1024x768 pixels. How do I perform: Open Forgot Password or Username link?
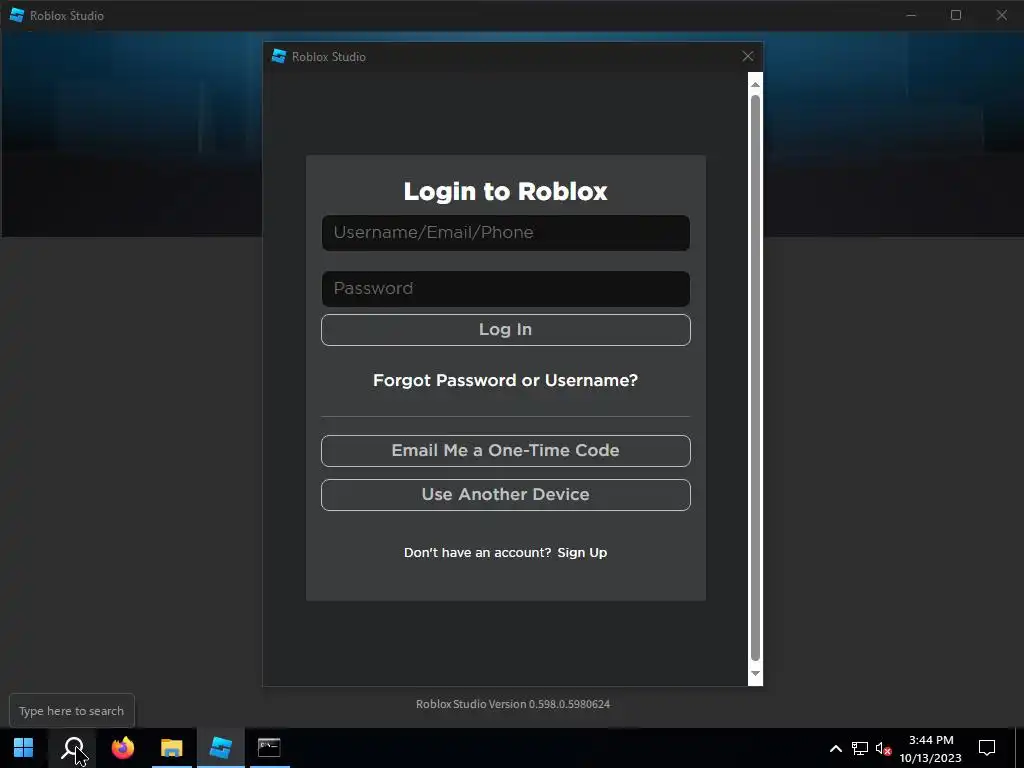505,380
